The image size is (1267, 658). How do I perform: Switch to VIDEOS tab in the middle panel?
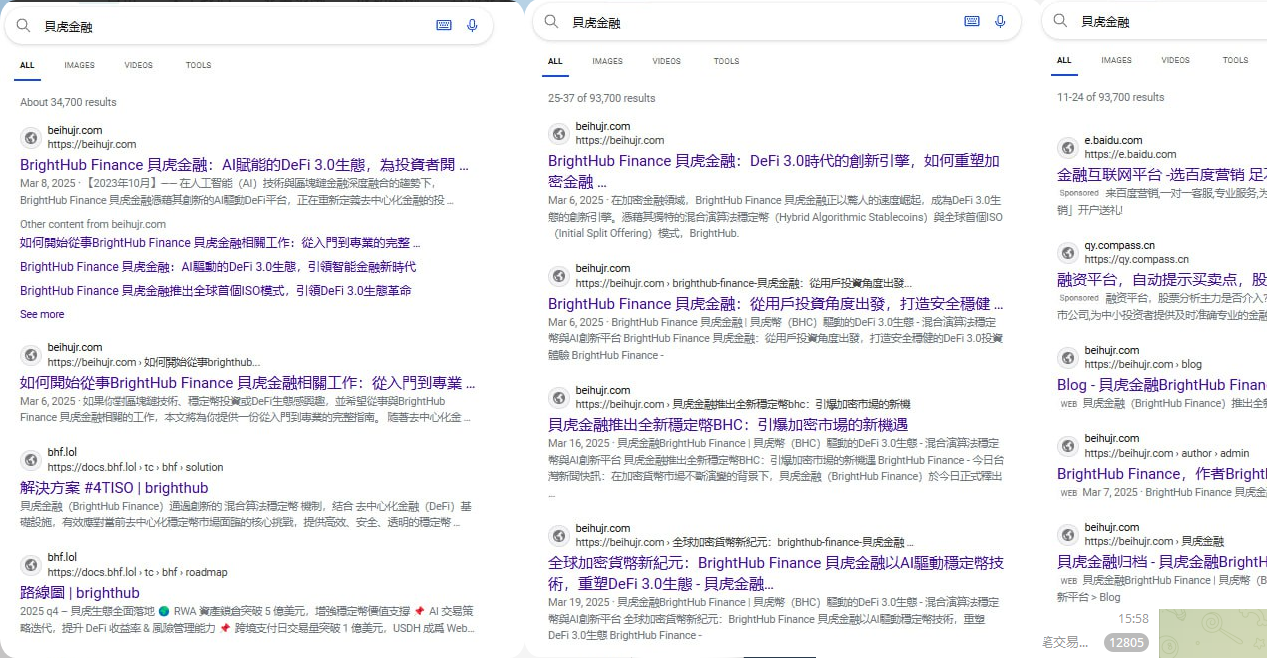tap(667, 62)
